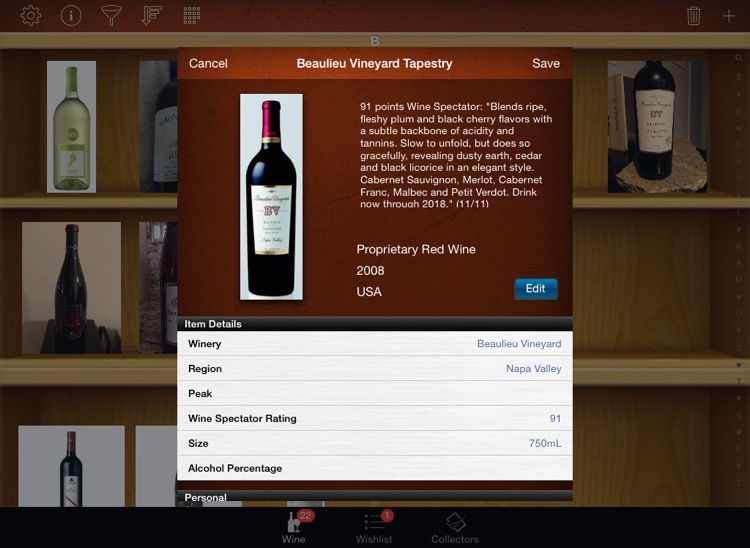Add new item with plus icon
Viewport: 750px width, 548px height.
pyautogui.click(x=728, y=16)
